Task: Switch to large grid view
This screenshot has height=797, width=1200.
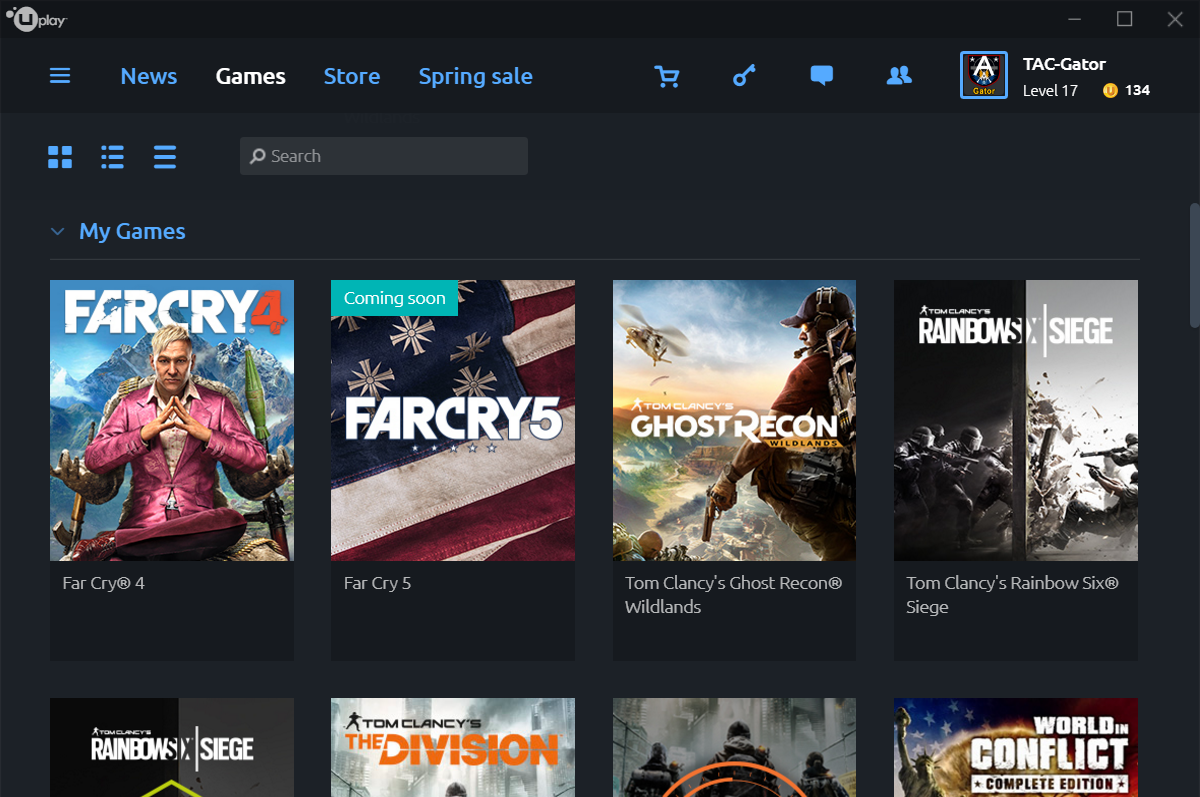Action: click(60, 157)
